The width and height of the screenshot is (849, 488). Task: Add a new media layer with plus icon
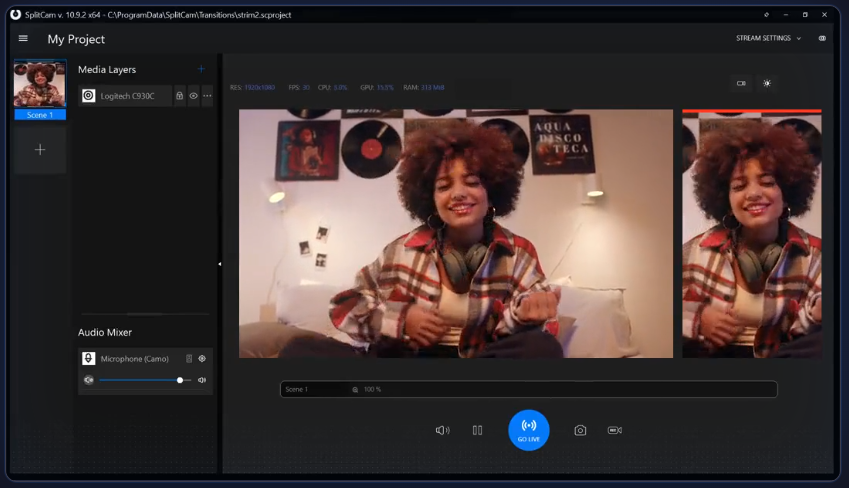201,69
